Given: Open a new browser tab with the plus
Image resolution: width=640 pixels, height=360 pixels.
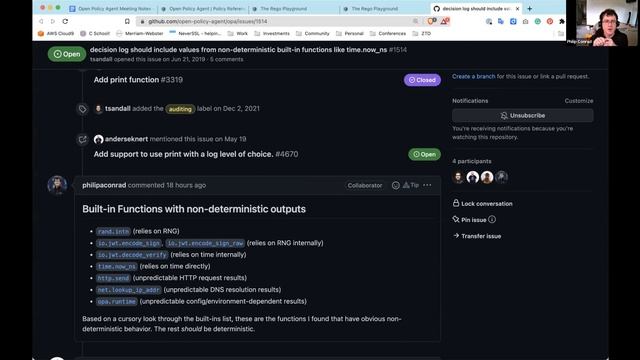Looking at the screenshot, I should [x=529, y=9].
